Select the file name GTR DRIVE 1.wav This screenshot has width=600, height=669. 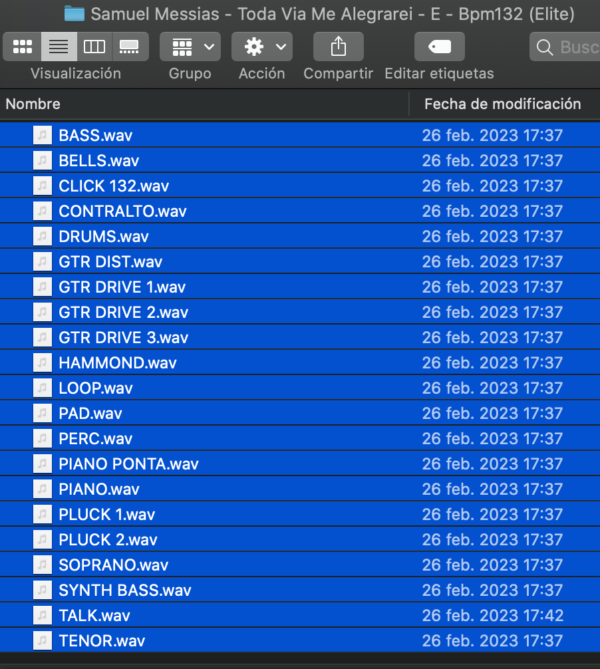122,287
